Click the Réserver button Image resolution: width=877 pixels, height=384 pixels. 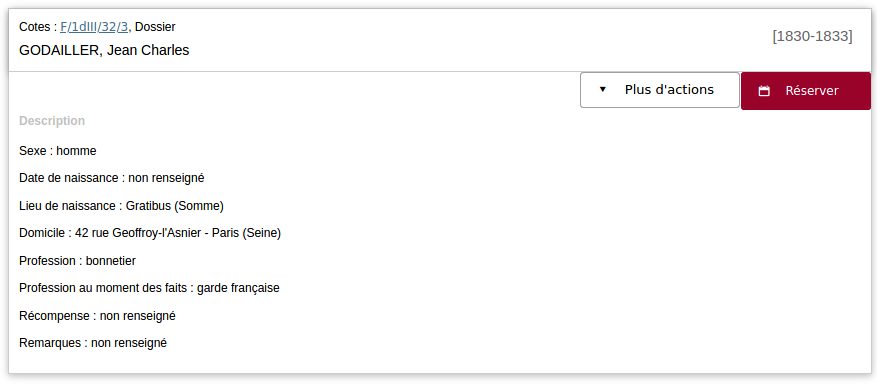[x=806, y=91]
